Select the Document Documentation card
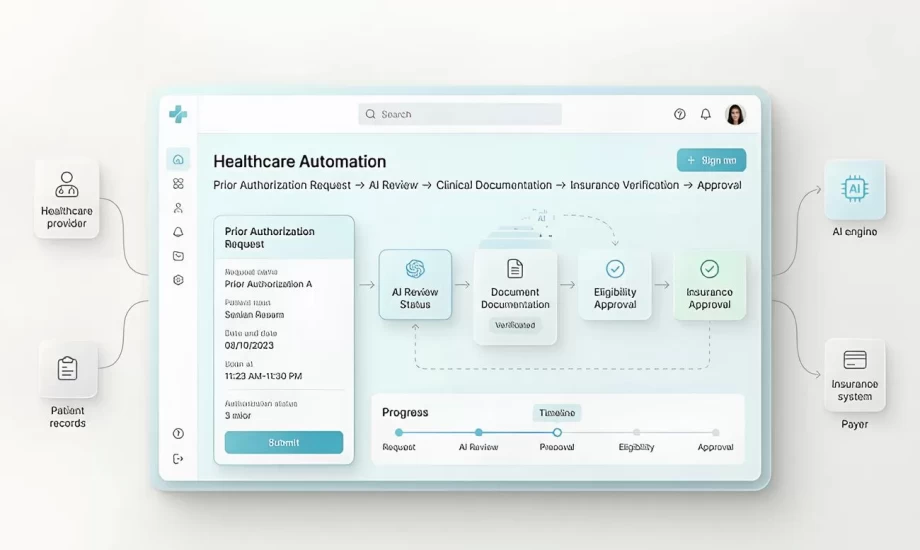Viewport: 920px width, 550px height. click(x=515, y=297)
